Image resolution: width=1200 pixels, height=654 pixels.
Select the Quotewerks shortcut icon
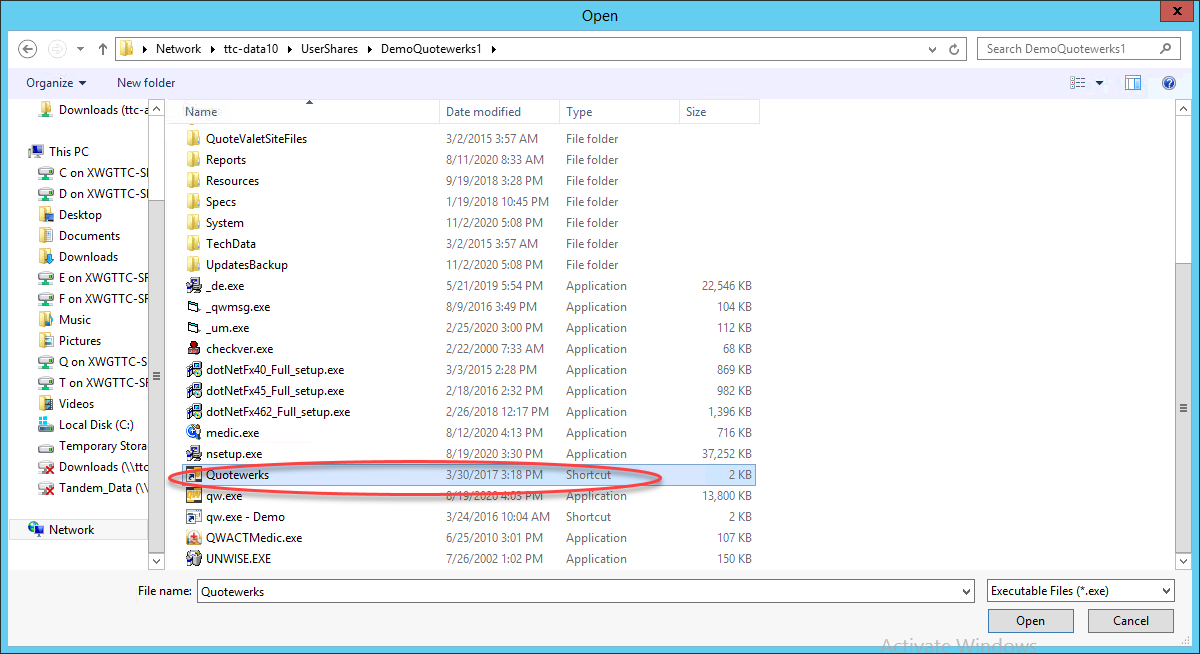(194, 475)
